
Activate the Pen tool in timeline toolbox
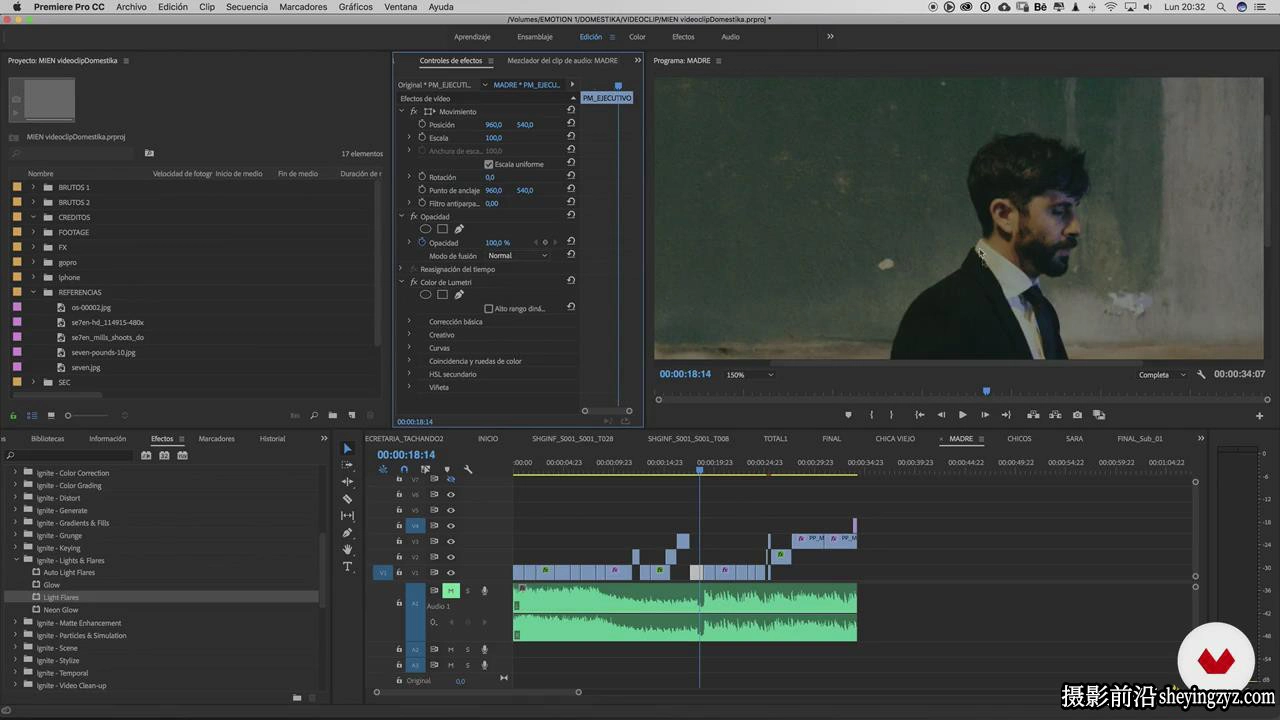[347, 533]
